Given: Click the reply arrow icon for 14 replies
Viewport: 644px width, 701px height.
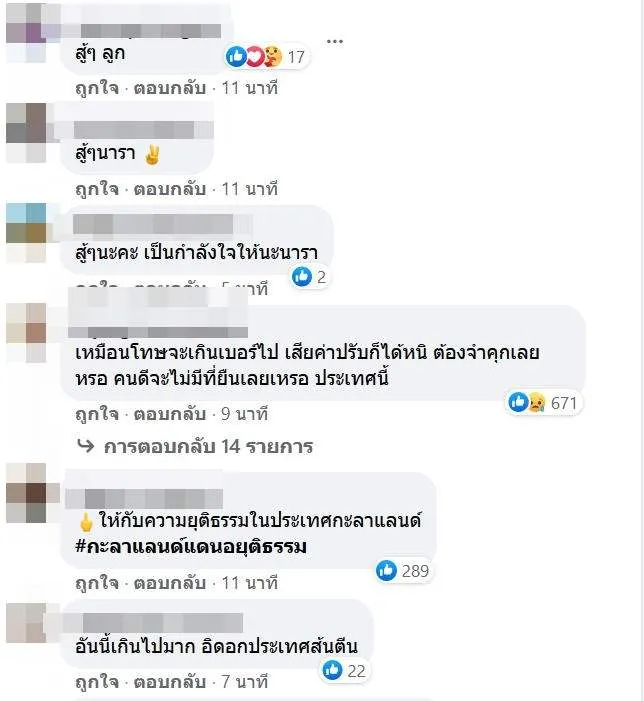Looking at the screenshot, I should coord(86,446).
